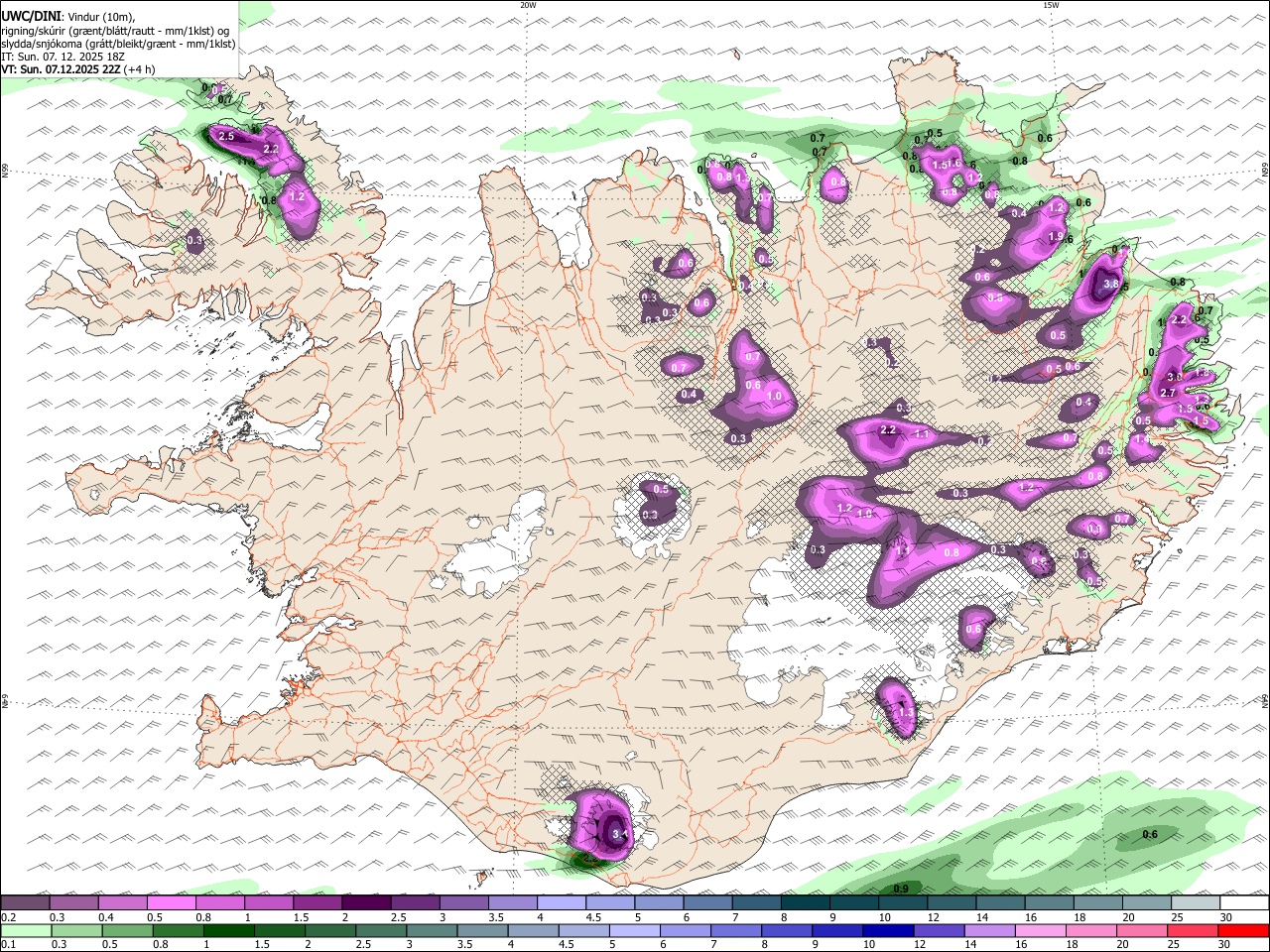Click the 1.9 value in the northeast
The height and width of the screenshot is (952, 1270).
(x=1056, y=237)
